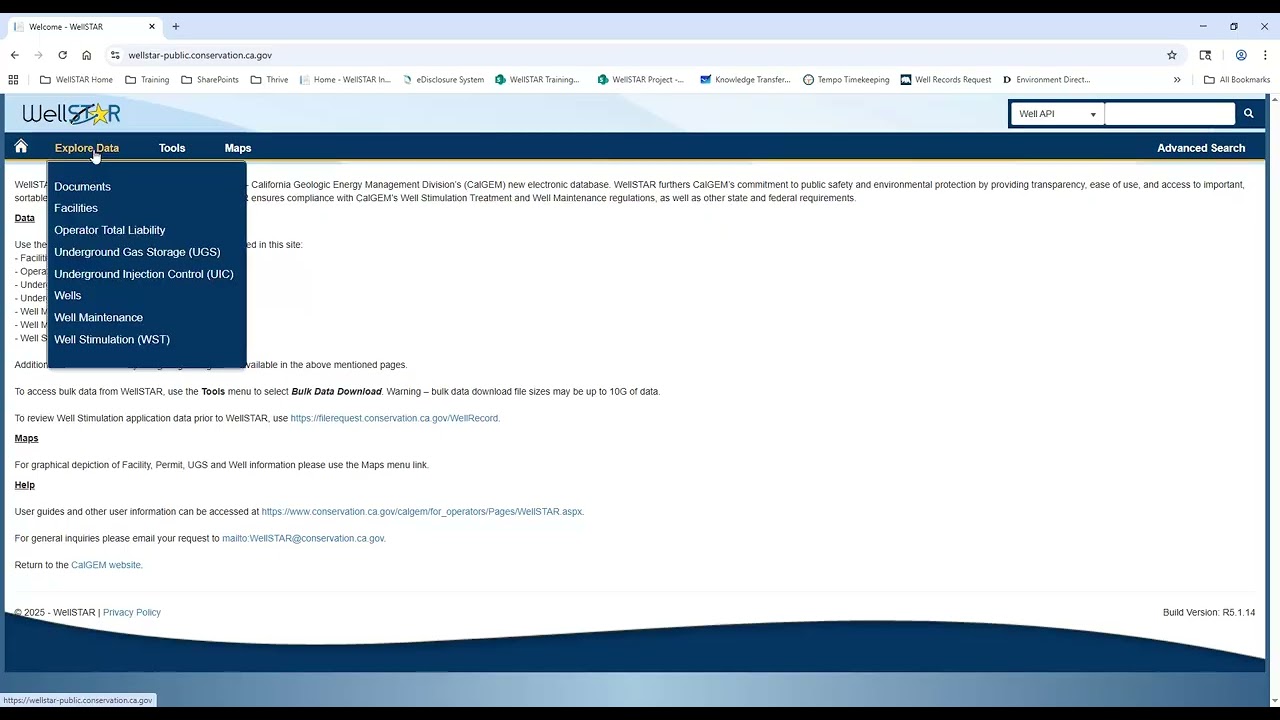Bookmark this page with the star icon
The width and height of the screenshot is (1280, 720).
[1172, 55]
